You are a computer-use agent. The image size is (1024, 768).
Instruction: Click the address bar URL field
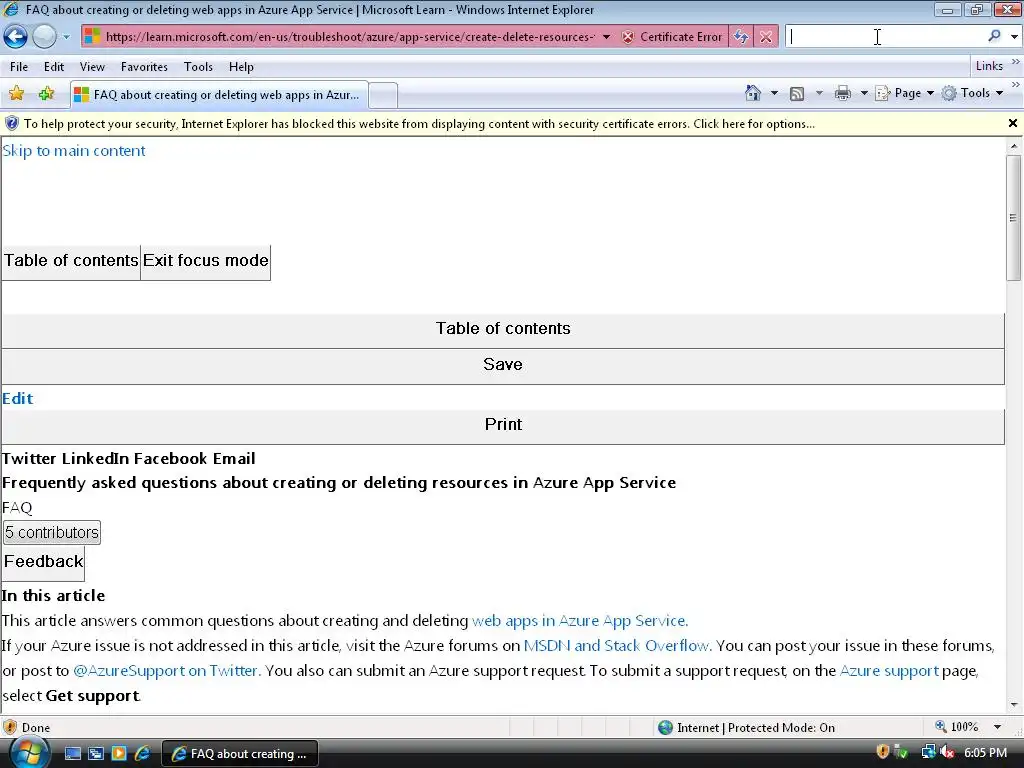click(349, 37)
